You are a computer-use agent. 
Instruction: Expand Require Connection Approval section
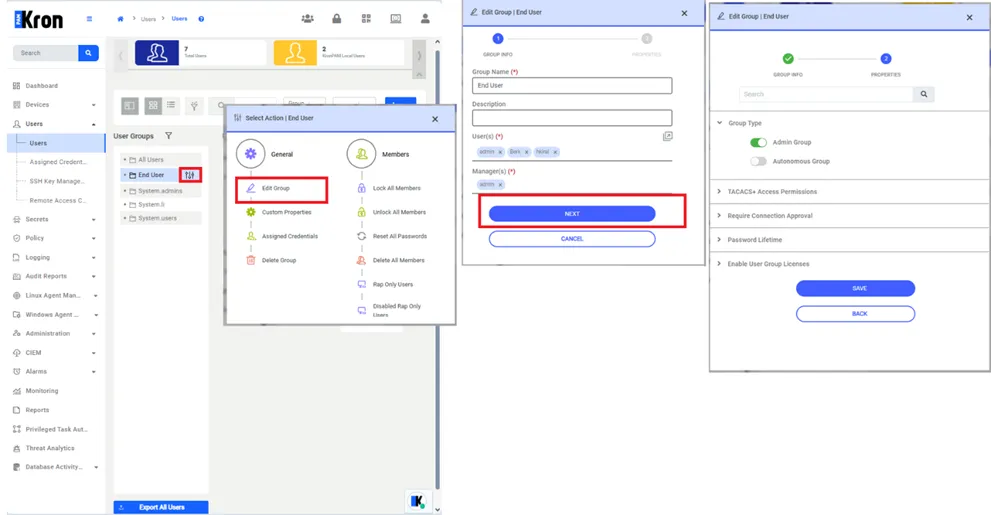[719, 215]
